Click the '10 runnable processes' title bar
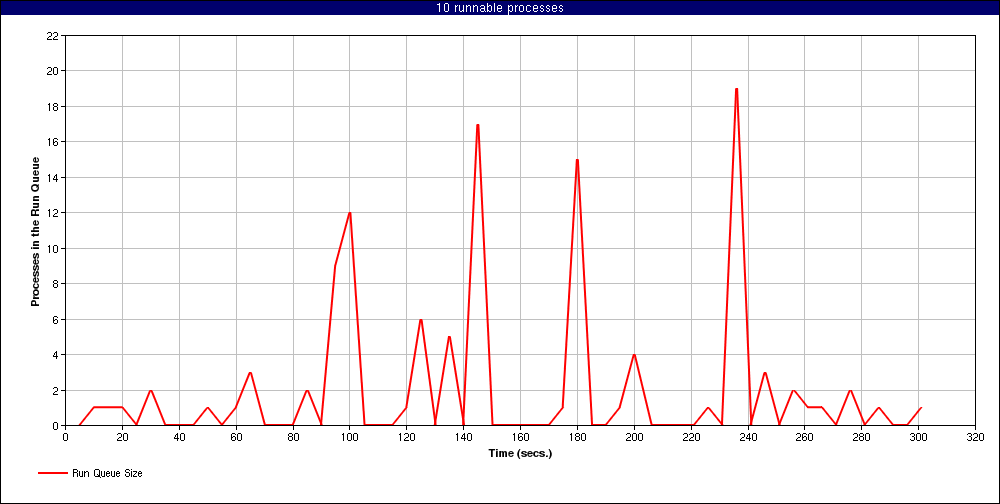 (500, 8)
